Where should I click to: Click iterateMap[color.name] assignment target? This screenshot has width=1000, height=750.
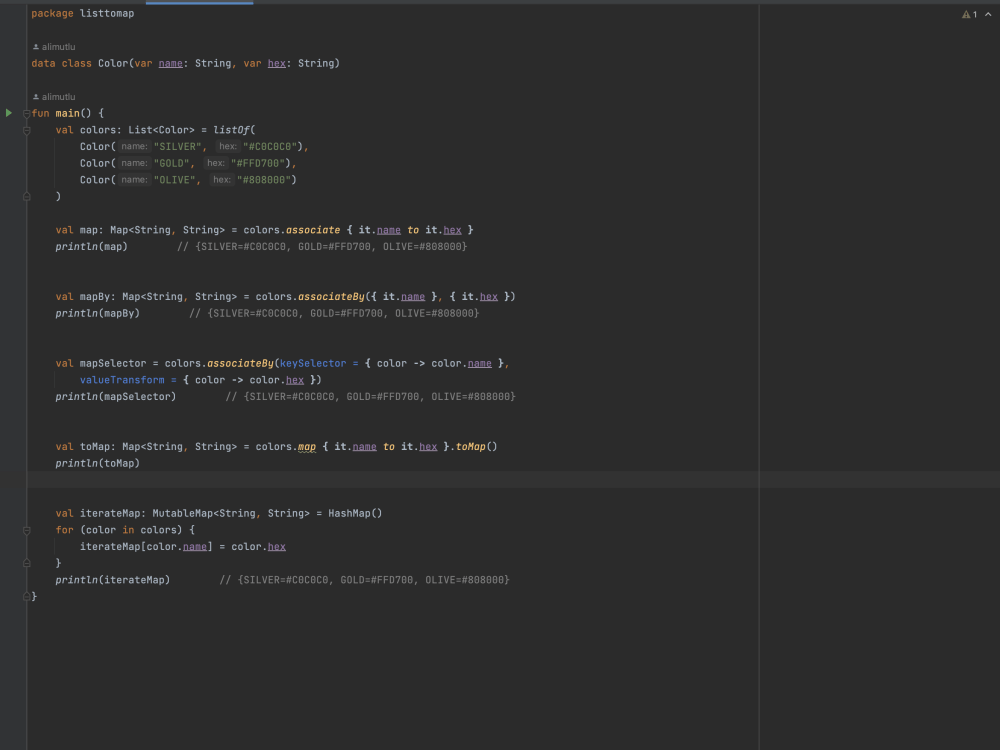click(146, 547)
